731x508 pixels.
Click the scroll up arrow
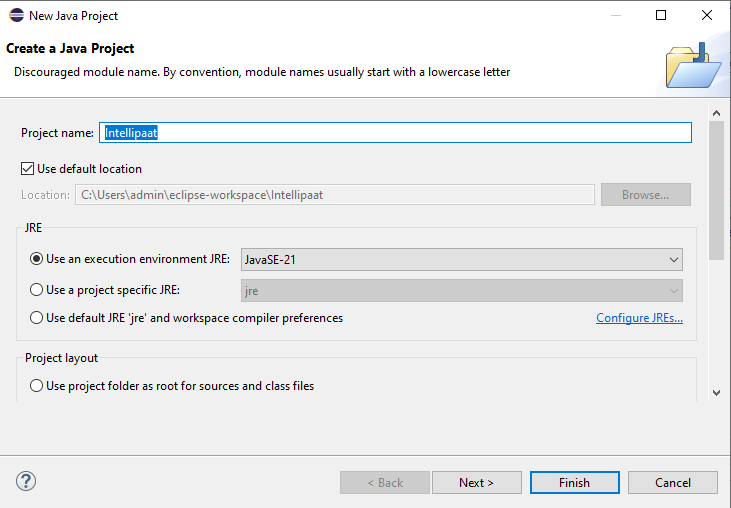[x=717, y=113]
